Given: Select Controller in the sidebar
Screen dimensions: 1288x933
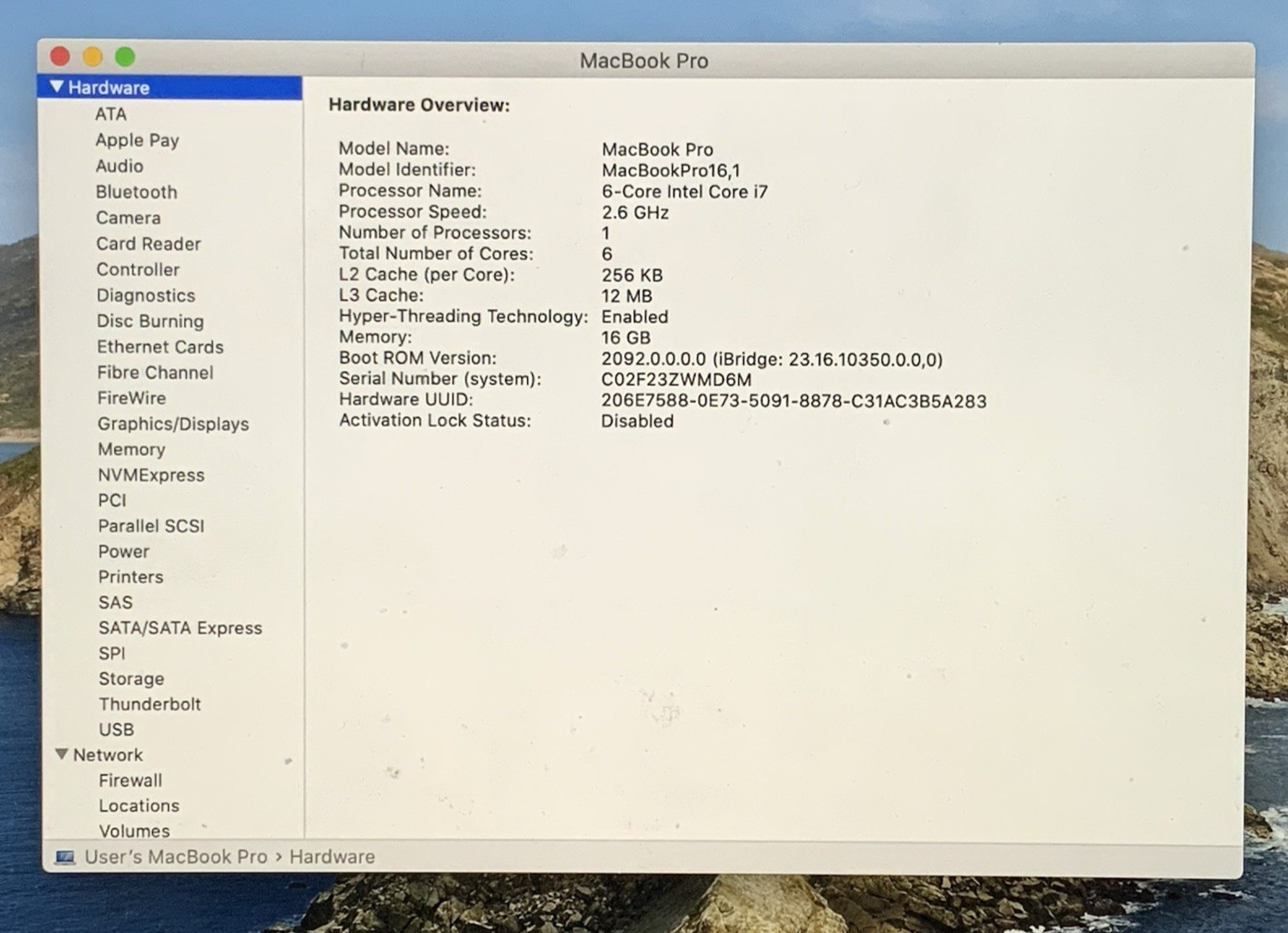Looking at the screenshot, I should 138,270.
